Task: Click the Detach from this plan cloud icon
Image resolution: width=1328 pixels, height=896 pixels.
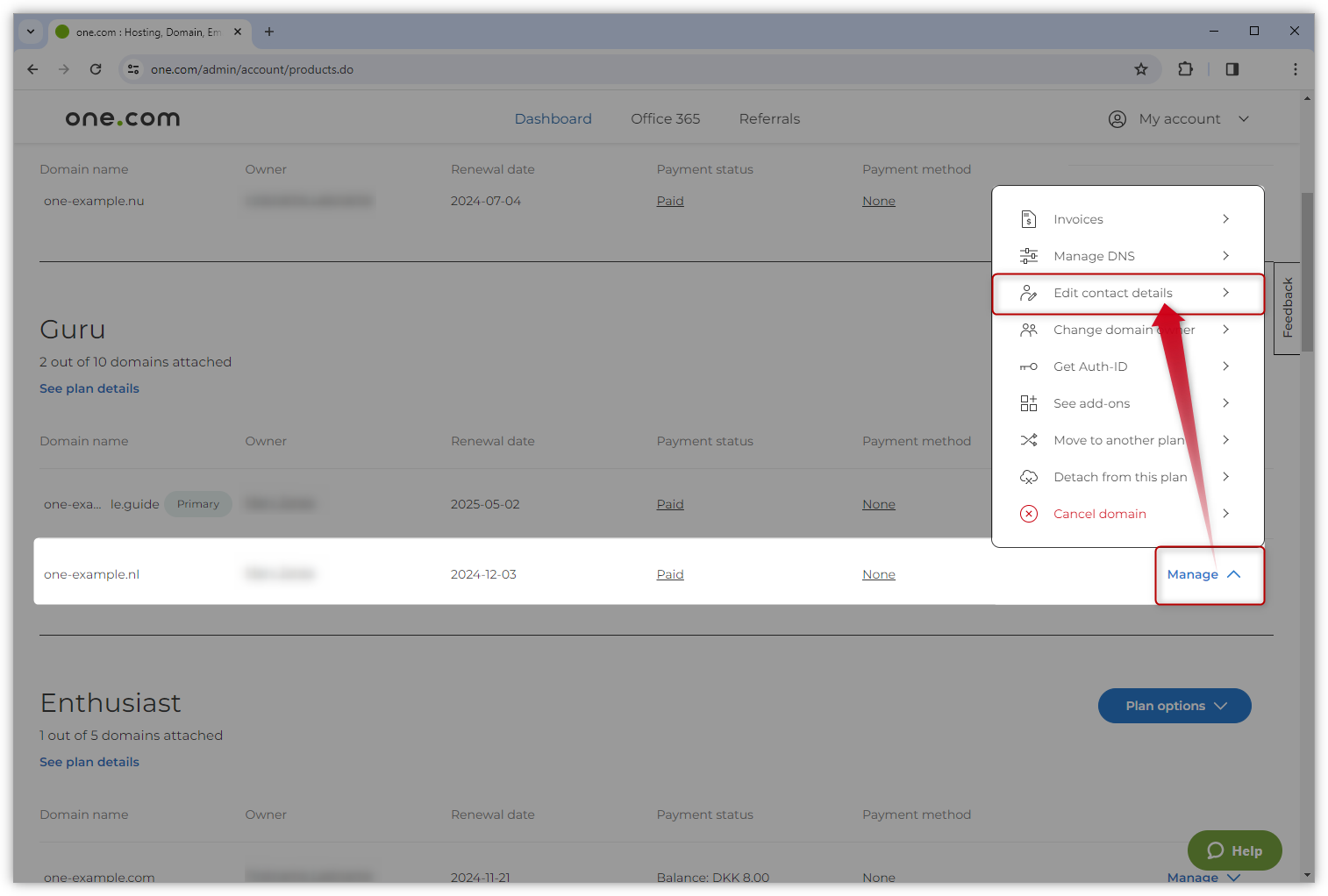Action: click(1028, 477)
